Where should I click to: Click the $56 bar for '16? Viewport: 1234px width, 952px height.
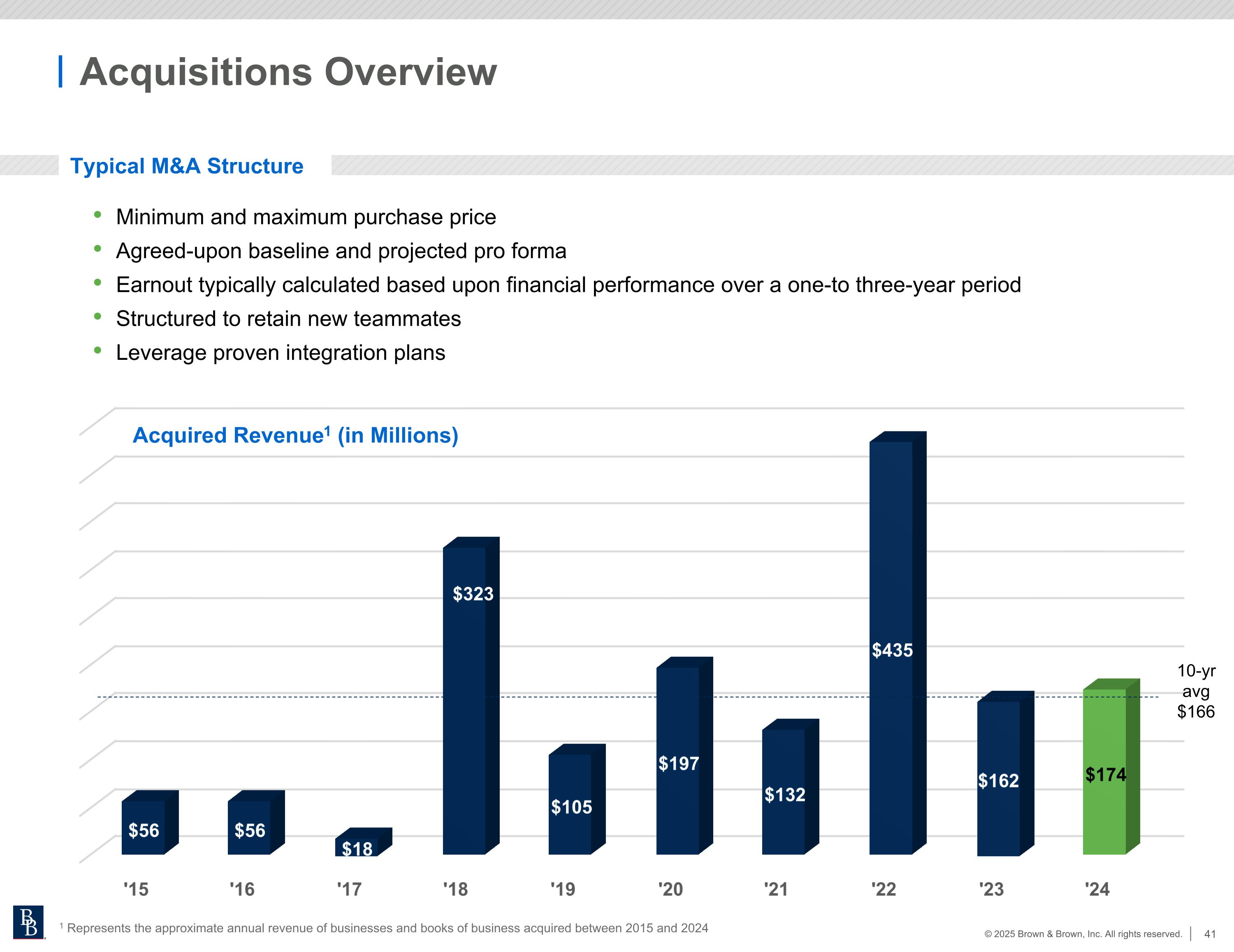(x=250, y=827)
